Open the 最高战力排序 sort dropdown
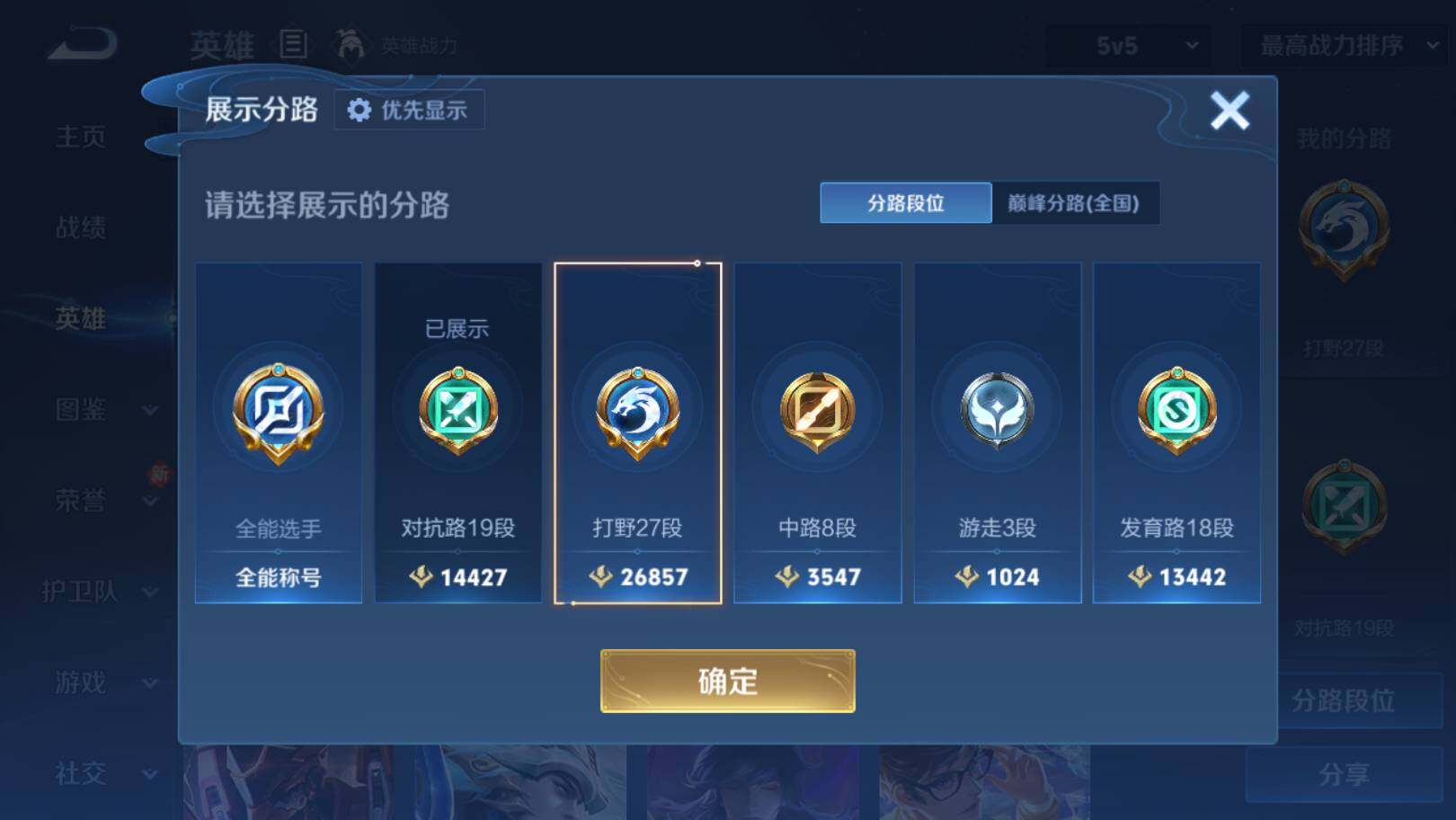 pos(1345,45)
